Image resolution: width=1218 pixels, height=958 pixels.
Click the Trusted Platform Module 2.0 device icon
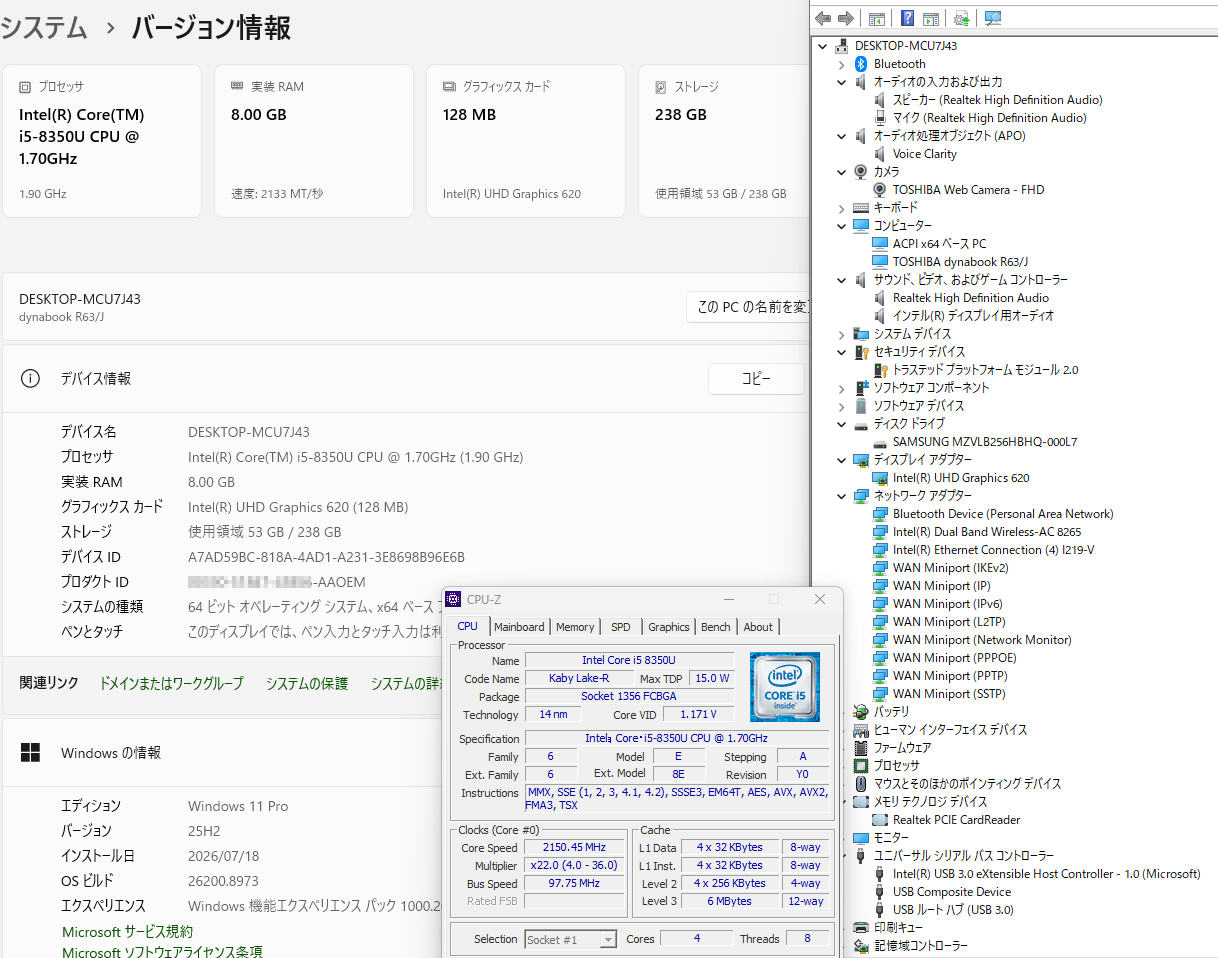tap(880, 370)
